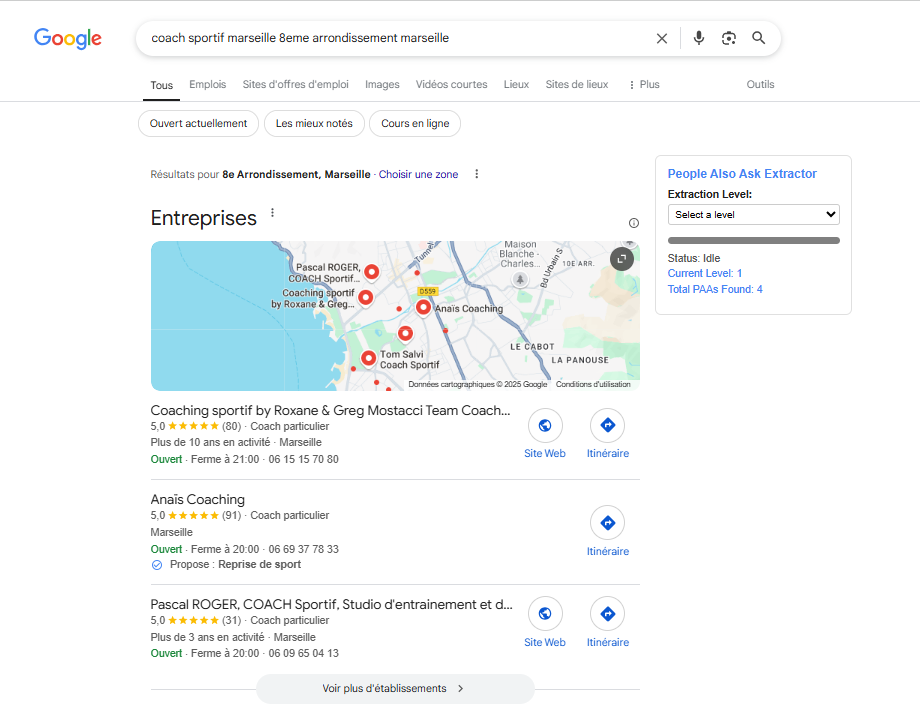This screenshot has height=725, width=920.
Task: Open Site Web icon for Pascal ROGER
Action: click(545, 614)
